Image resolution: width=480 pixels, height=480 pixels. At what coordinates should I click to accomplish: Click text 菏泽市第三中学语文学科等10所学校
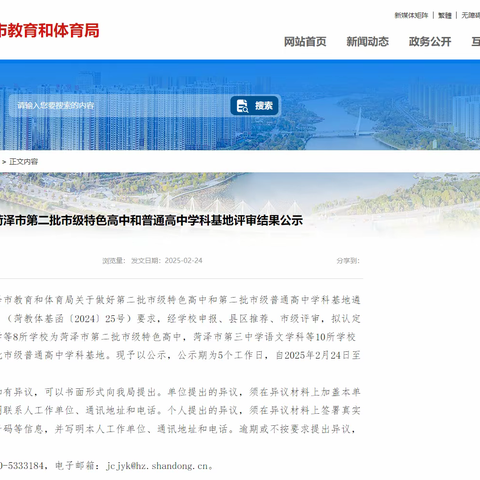[275, 337]
